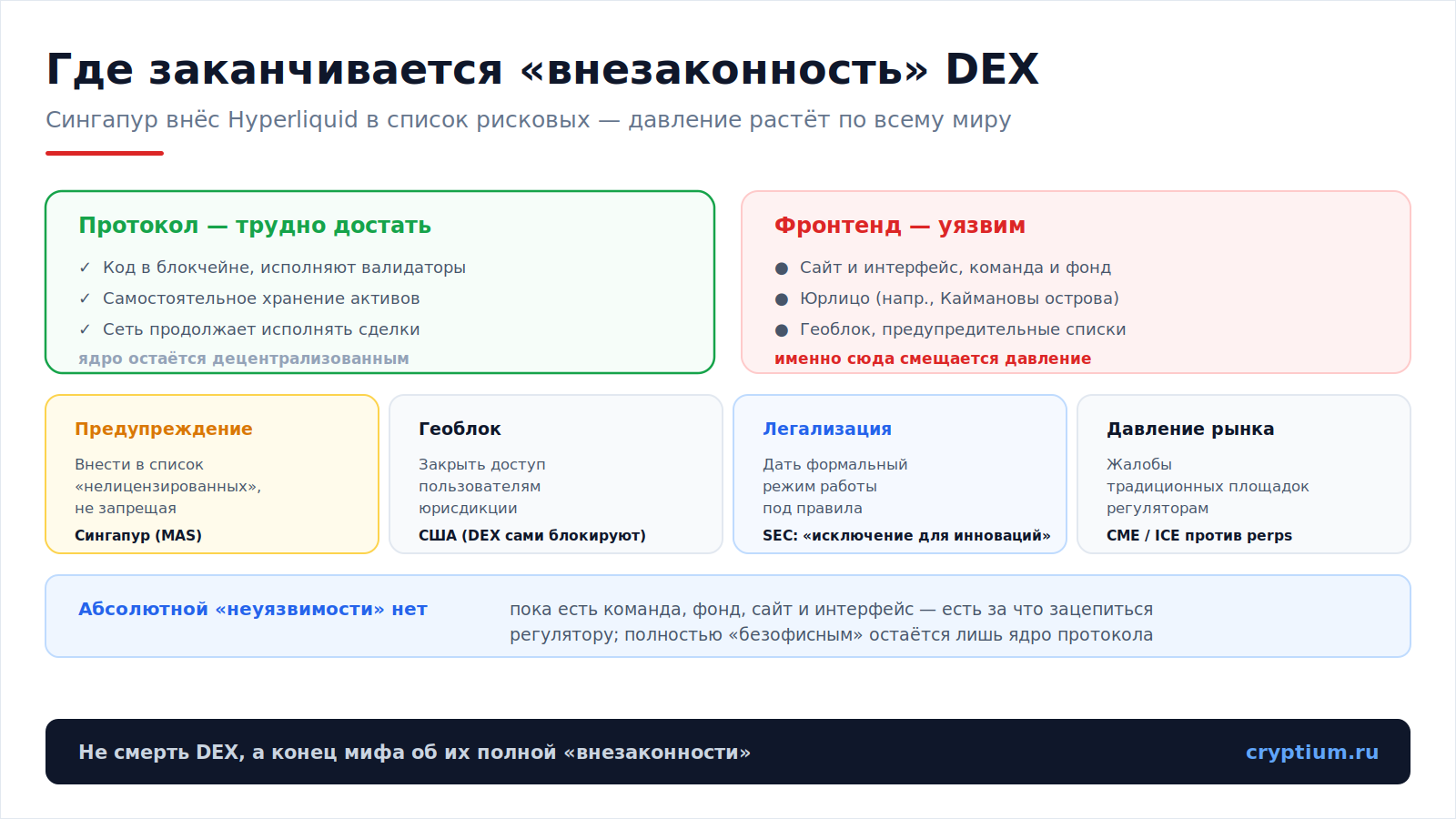Click checkmark beside «Самостоятельное хранение активов»
Viewport: 1456px width, 819px height.
tap(85, 298)
